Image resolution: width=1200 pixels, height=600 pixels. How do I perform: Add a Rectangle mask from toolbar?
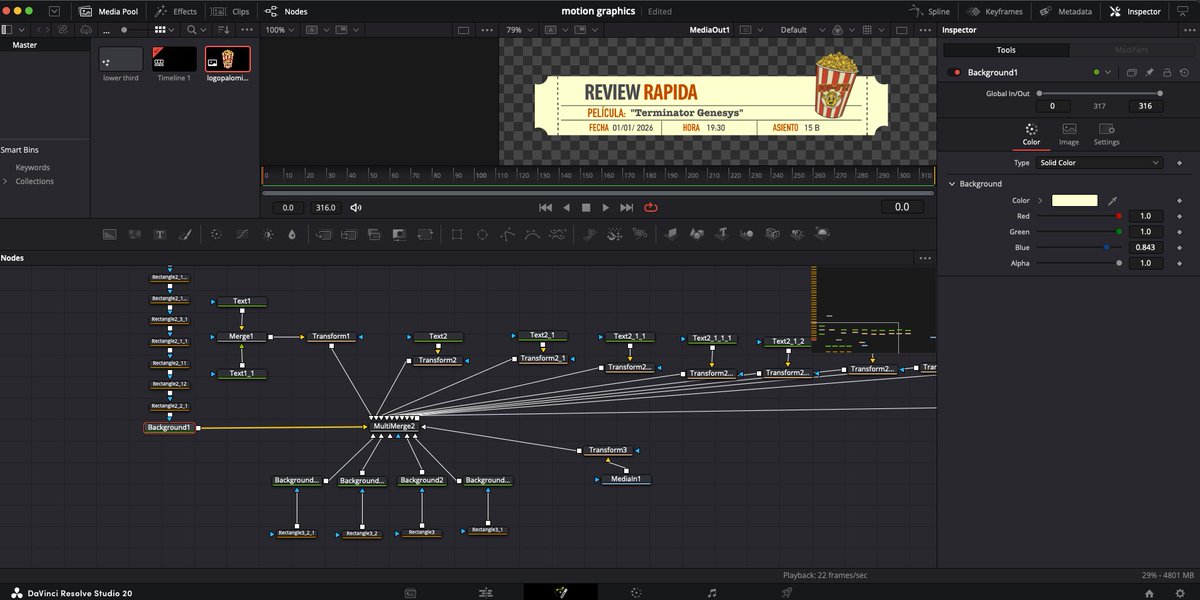pyautogui.click(x=456, y=234)
